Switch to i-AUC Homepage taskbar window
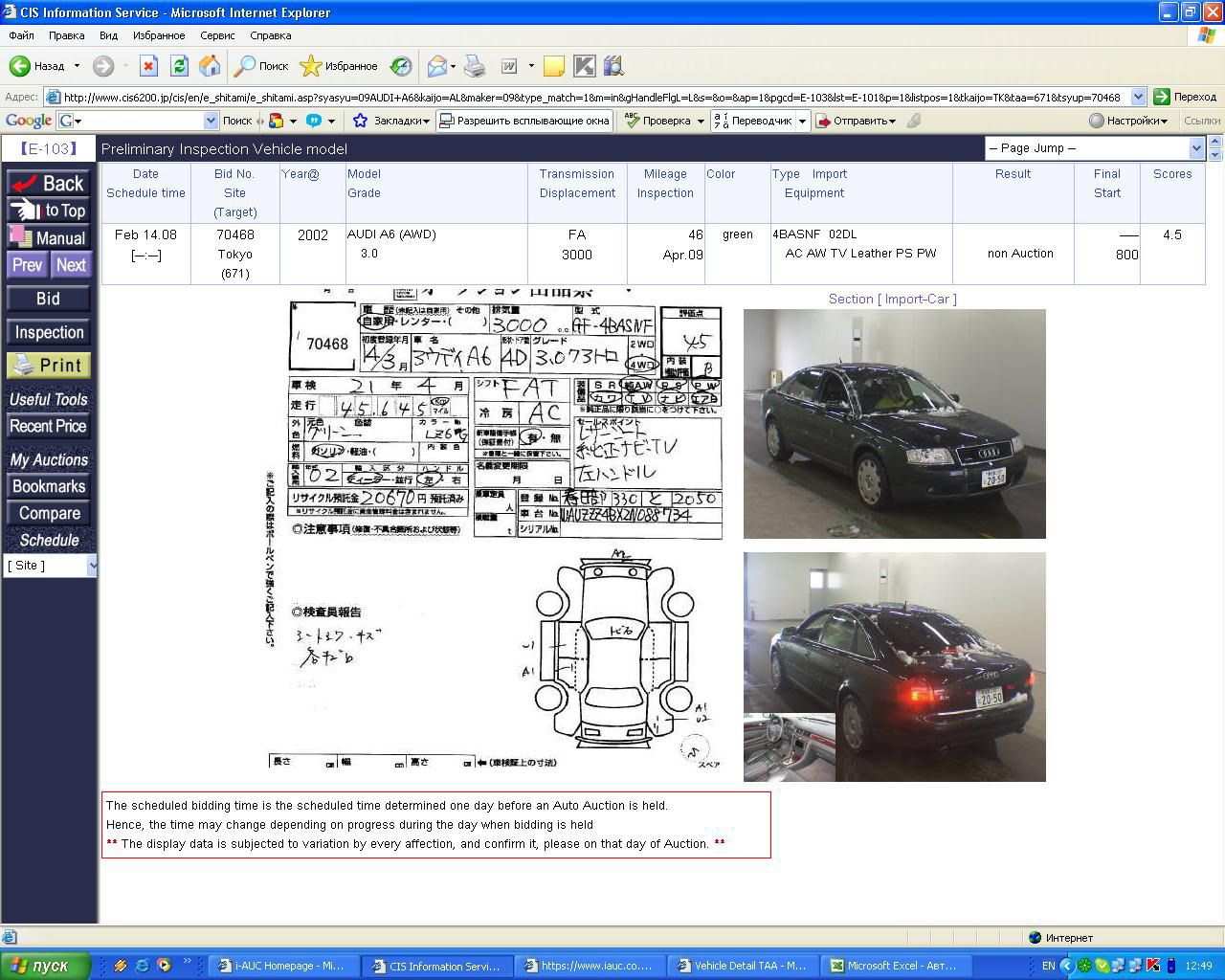Image resolution: width=1225 pixels, height=980 pixels. [x=283, y=966]
